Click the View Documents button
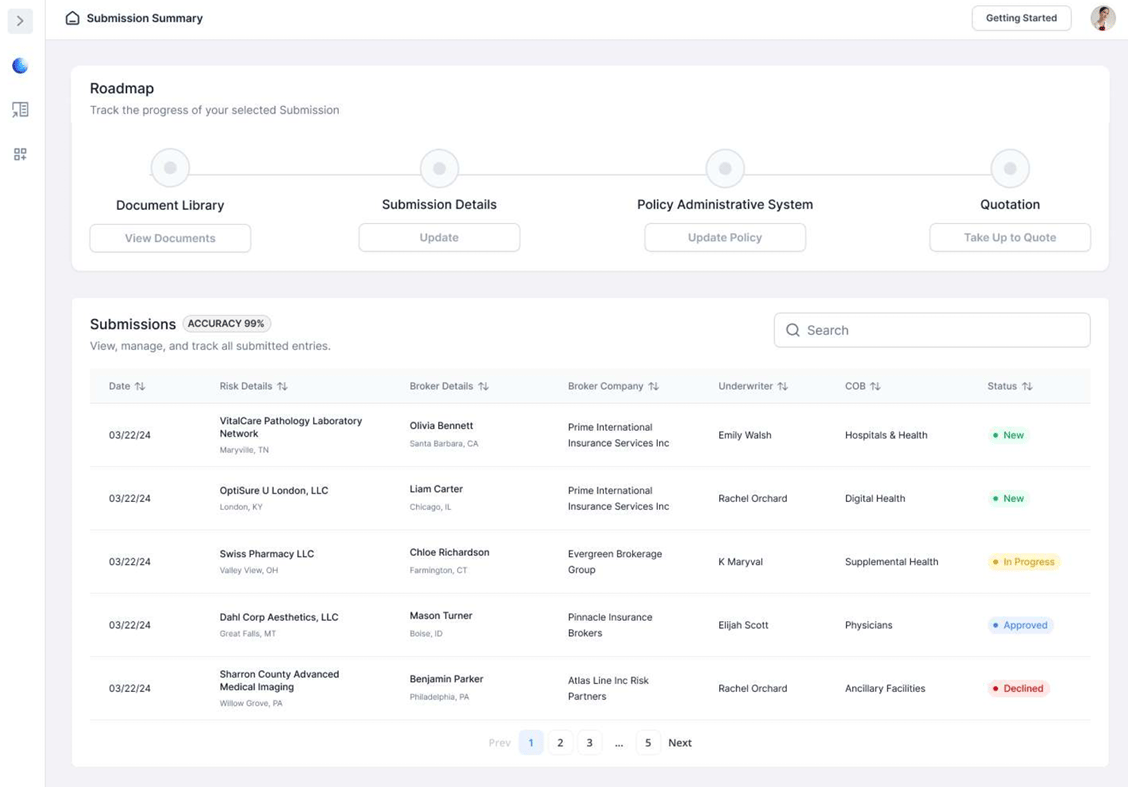Screen dimensions: 1128x787 click(170, 238)
